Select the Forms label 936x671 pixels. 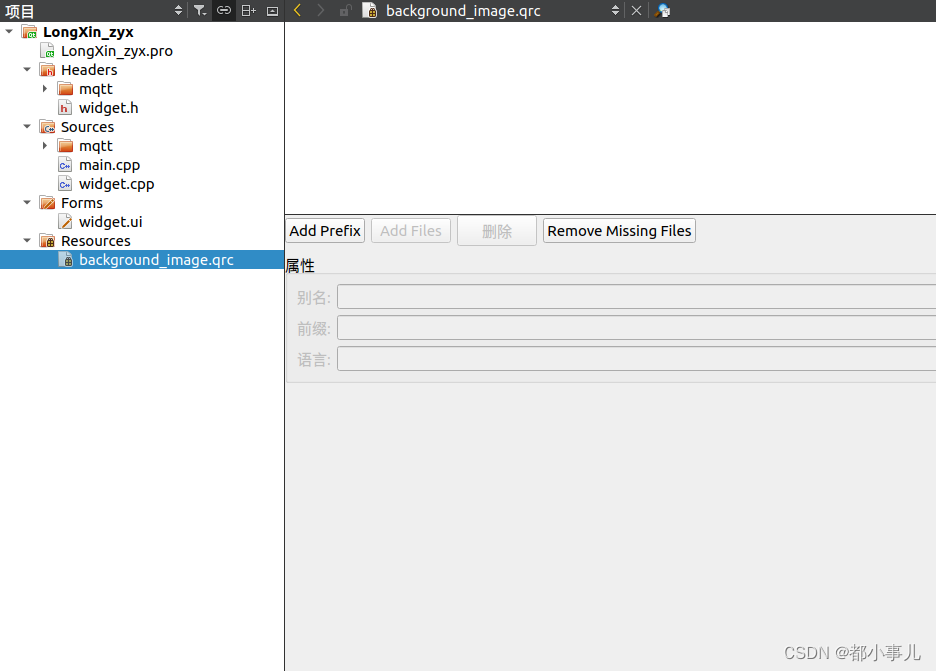(82, 203)
